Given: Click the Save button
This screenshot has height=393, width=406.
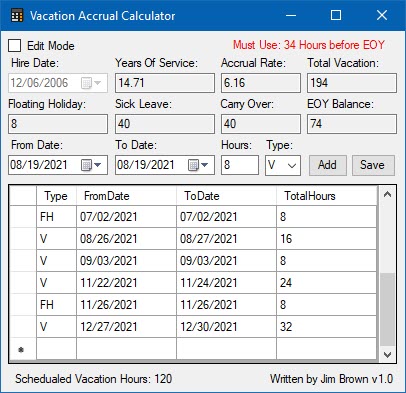Looking at the screenshot, I should 373,165.
